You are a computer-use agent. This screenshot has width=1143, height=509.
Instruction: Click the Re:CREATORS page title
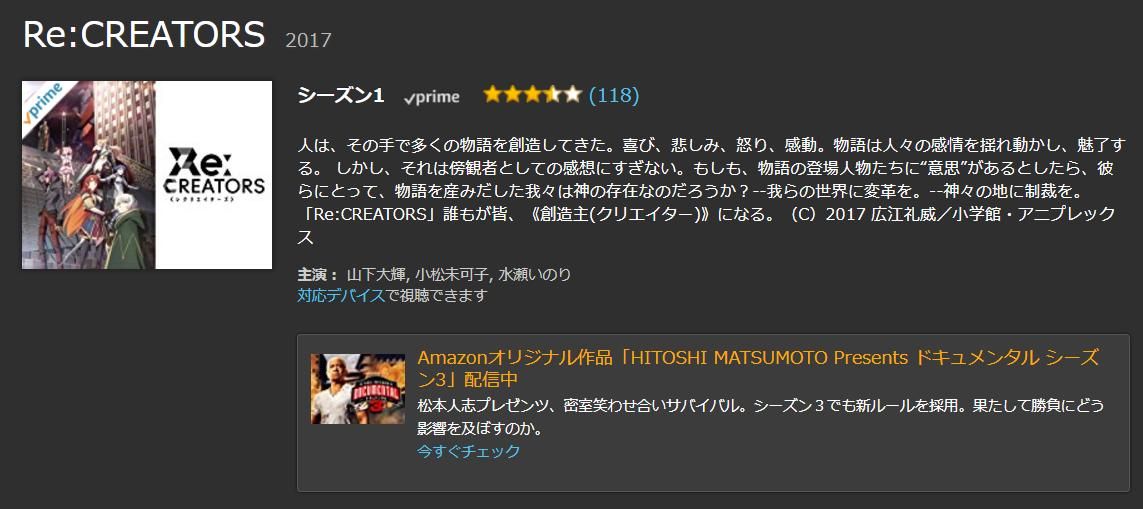tap(144, 34)
